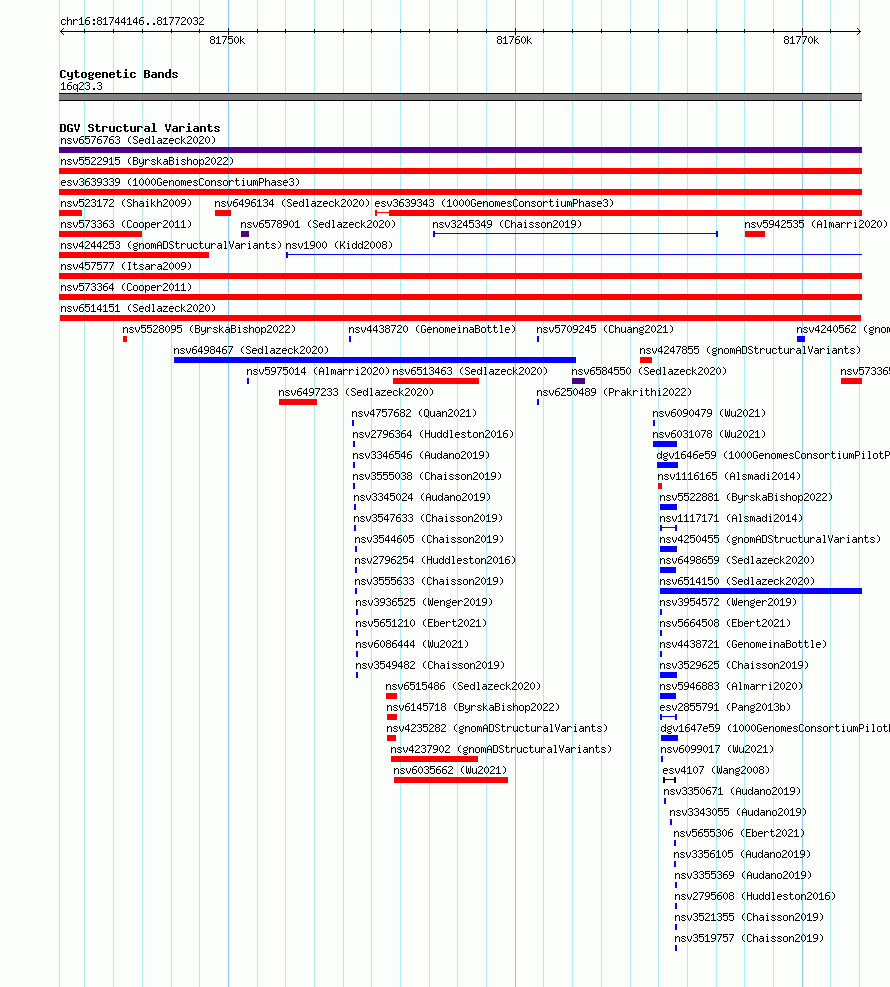Click nsv6145718 (ByrskaBishop2022) label
The image size is (890, 987).
(x=473, y=708)
